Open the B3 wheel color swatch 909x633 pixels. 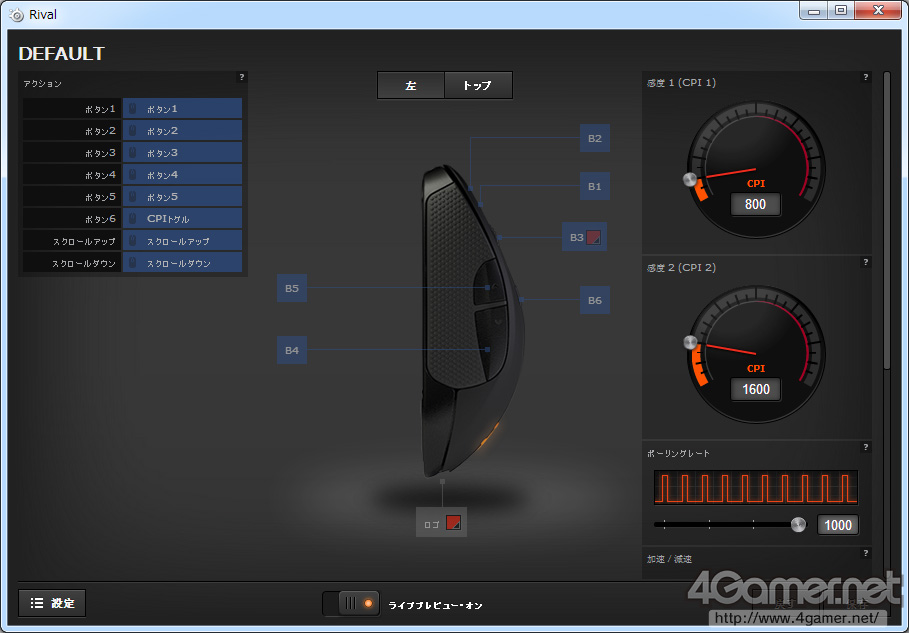(594, 237)
